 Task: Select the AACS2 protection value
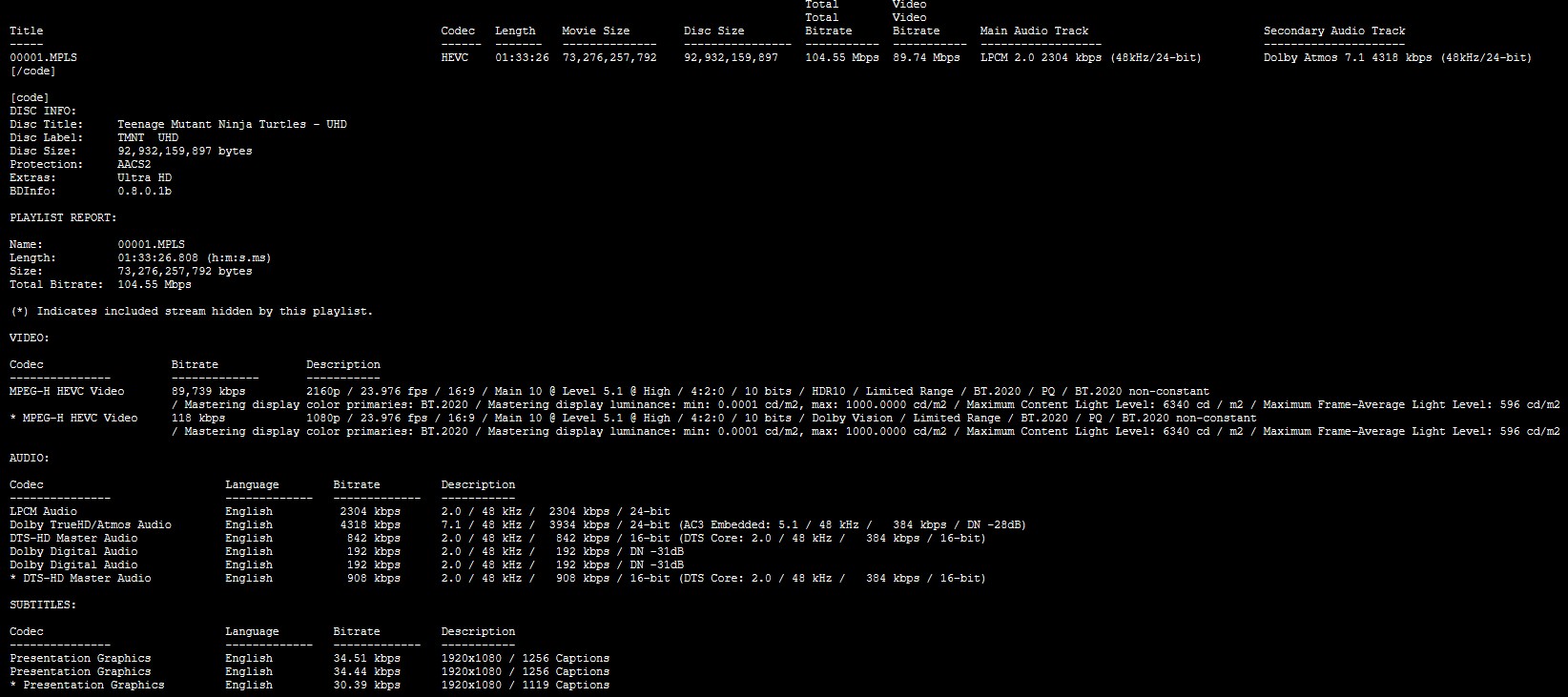click(134, 164)
